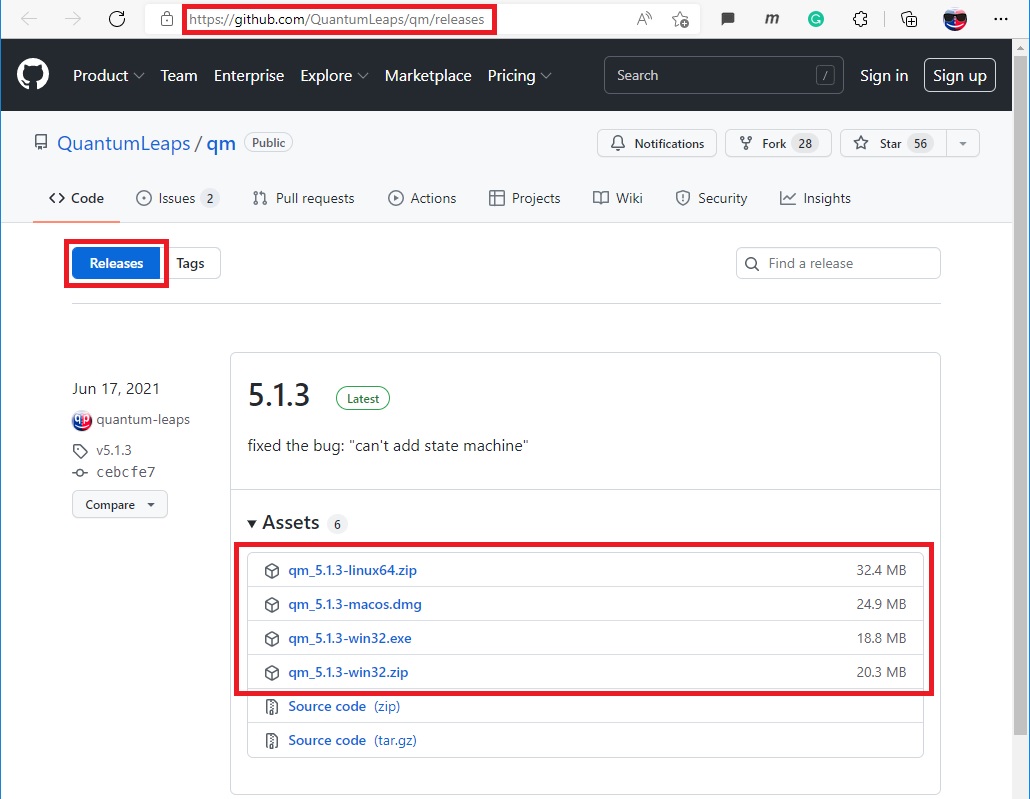Download qm_5.1.3-win32.exe file
This screenshot has height=799, width=1030.
350,638
